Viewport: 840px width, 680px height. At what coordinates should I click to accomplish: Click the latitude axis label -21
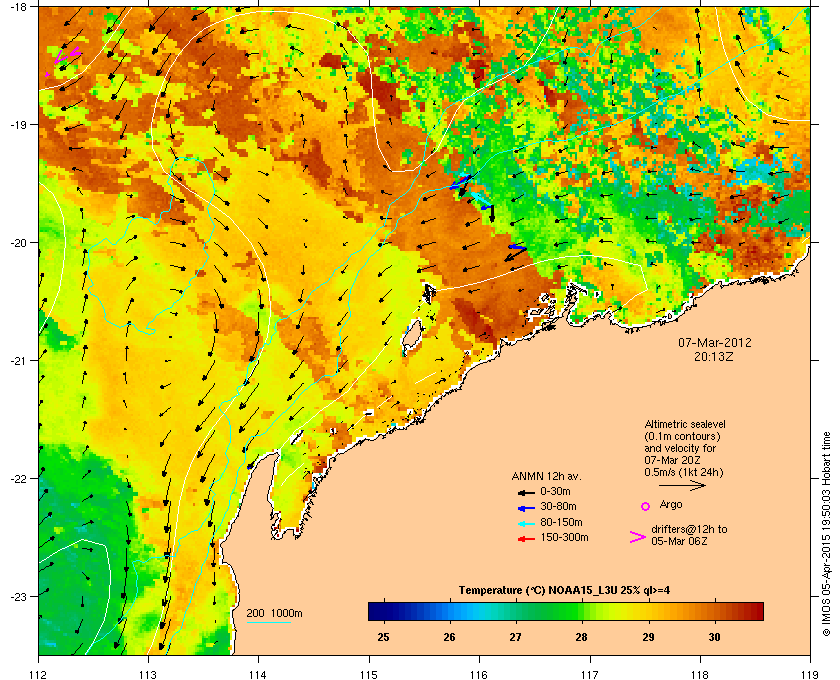[18, 360]
